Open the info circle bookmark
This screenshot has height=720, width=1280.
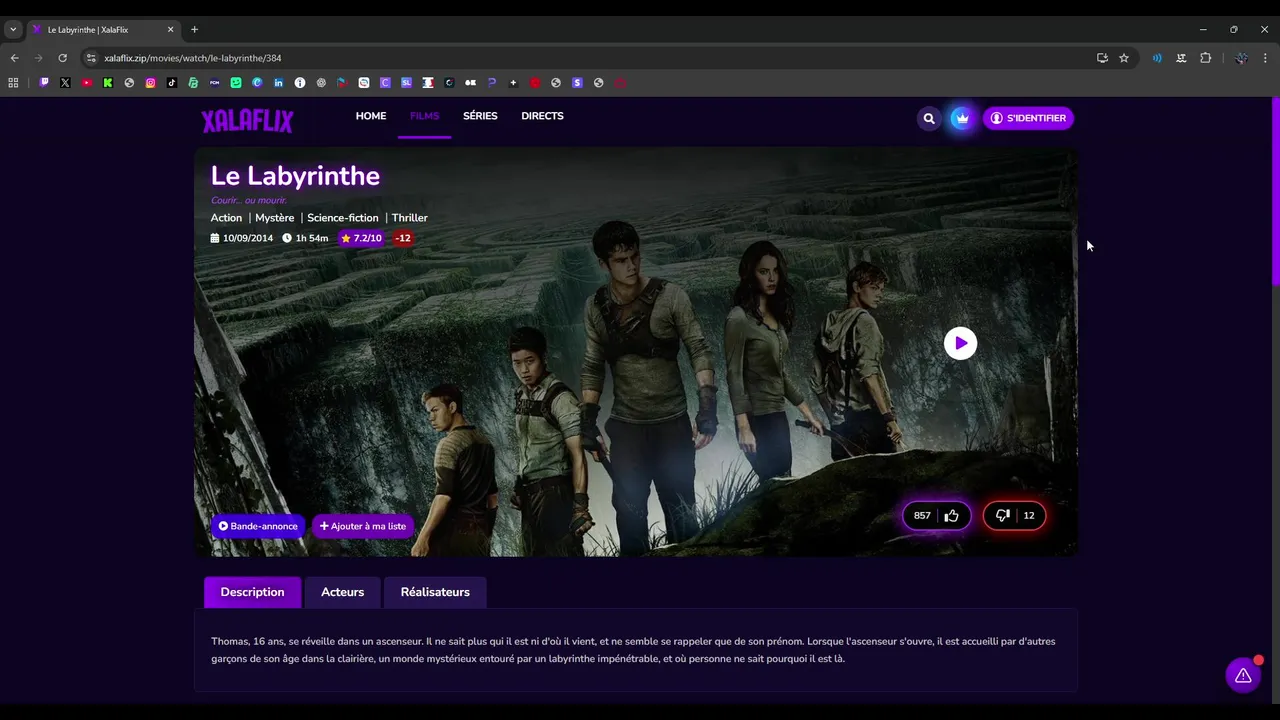click(x=300, y=83)
